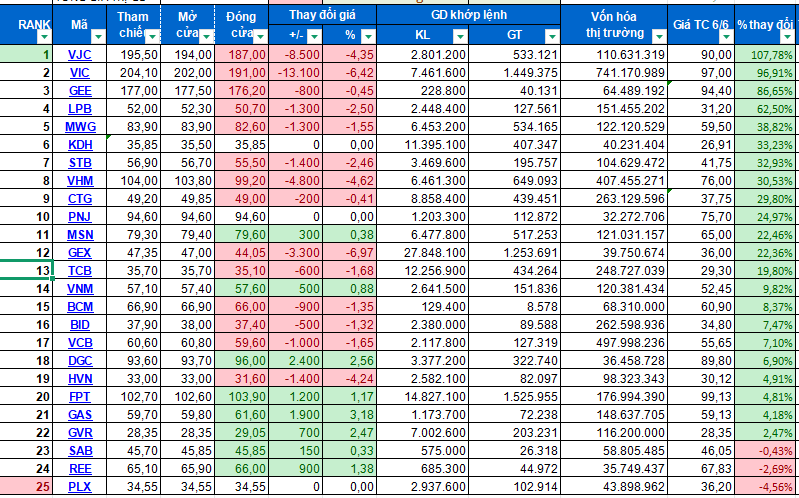The image size is (799, 498).
Task: Select CTG market cap 263.129.596
Action: click(x=614, y=198)
